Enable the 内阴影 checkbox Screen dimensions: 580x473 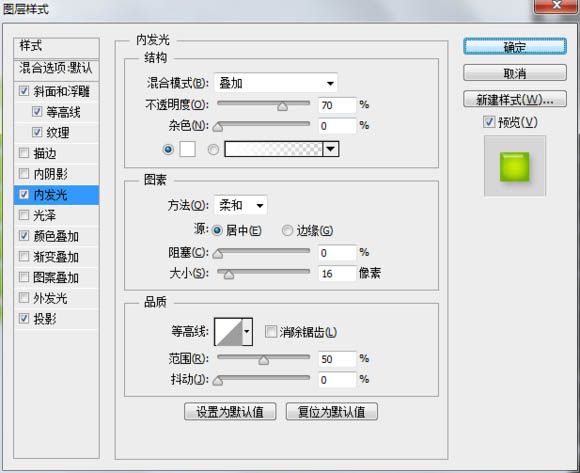24,173
